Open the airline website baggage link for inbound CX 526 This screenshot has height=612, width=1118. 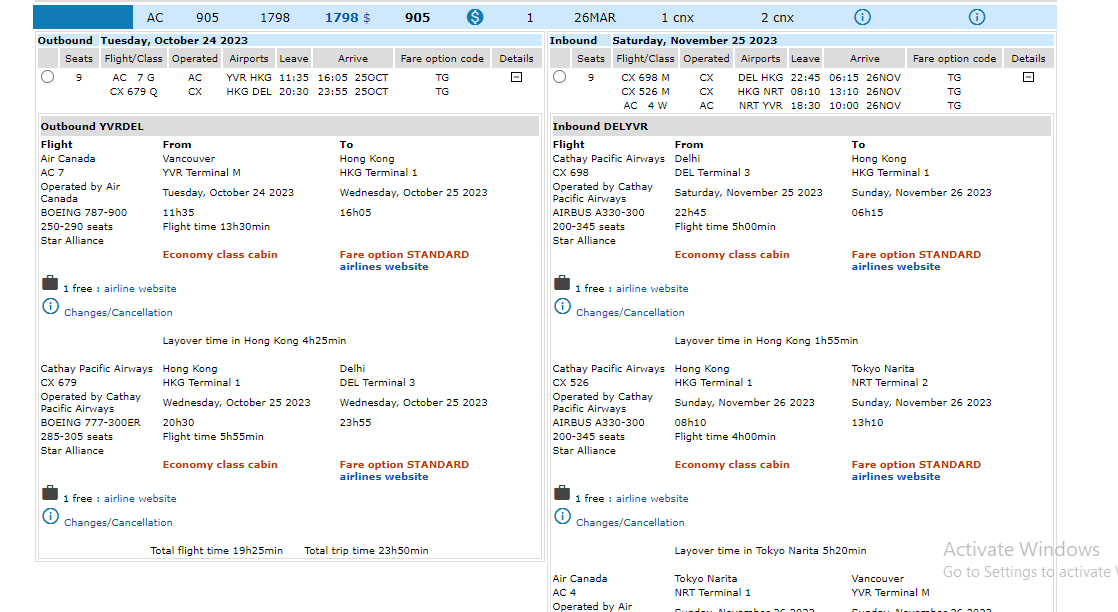coord(652,499)
